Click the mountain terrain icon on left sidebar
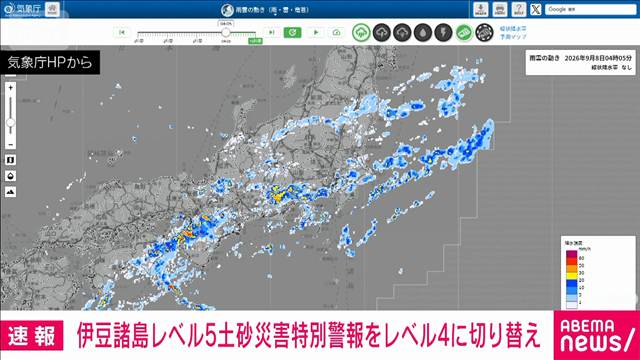The width and height of the screenshot is (640, 360). point(11,191)
